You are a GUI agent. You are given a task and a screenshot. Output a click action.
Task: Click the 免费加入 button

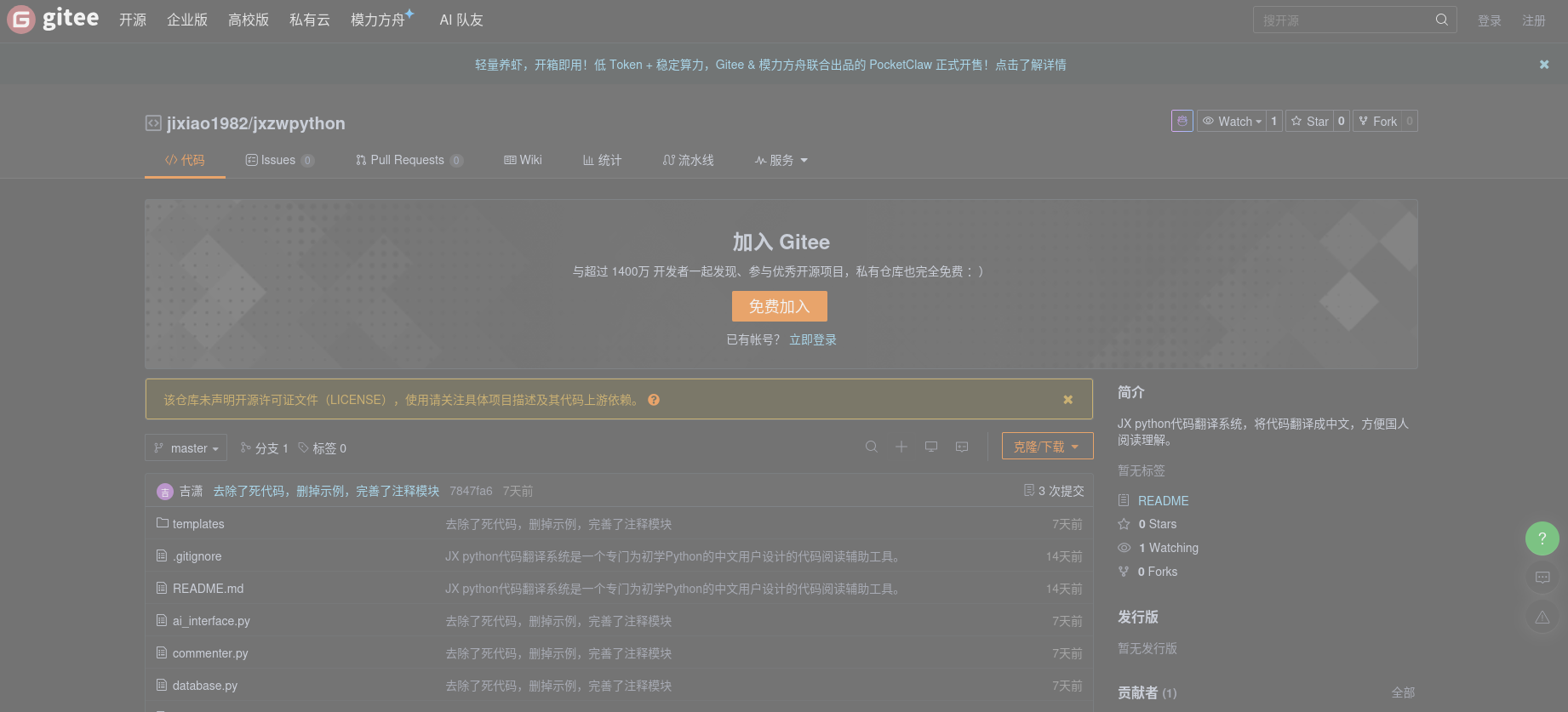779,306
